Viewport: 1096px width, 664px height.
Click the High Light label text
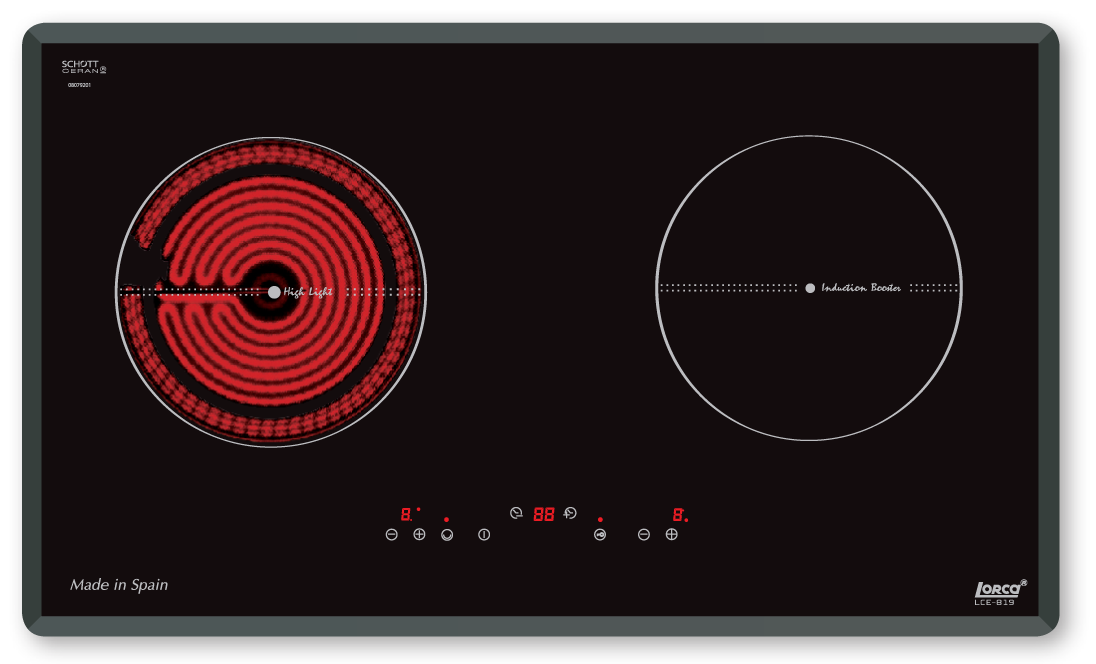(308, 292)
